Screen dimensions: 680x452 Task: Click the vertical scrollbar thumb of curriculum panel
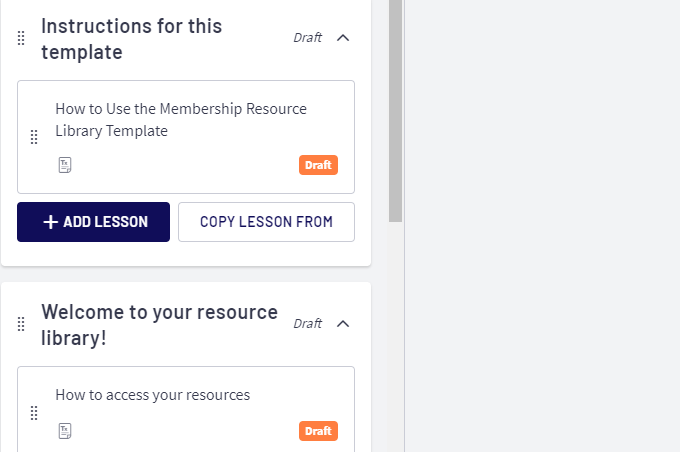coord(395,110)
